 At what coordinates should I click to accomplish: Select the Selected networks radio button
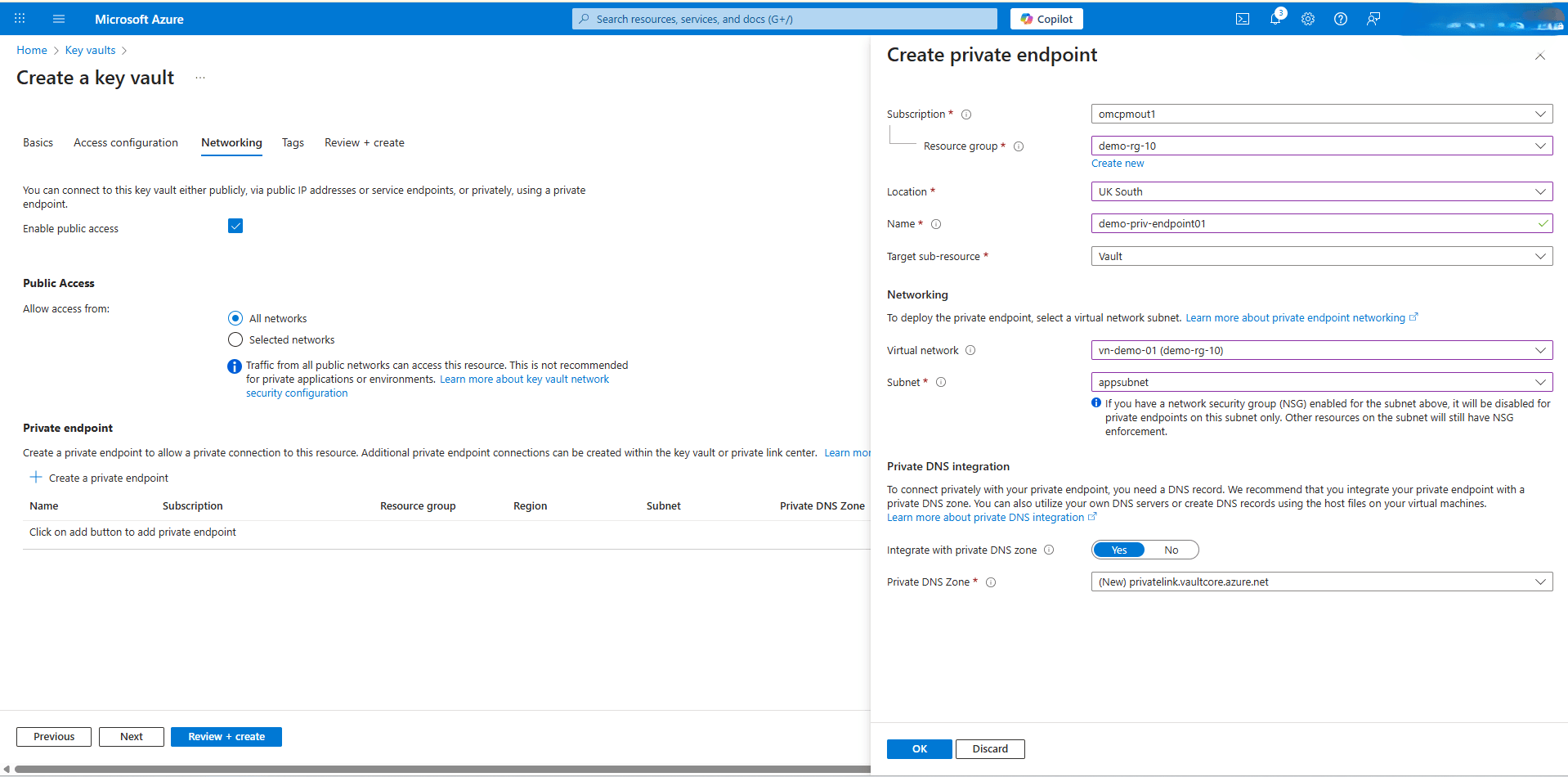point(235,339)
